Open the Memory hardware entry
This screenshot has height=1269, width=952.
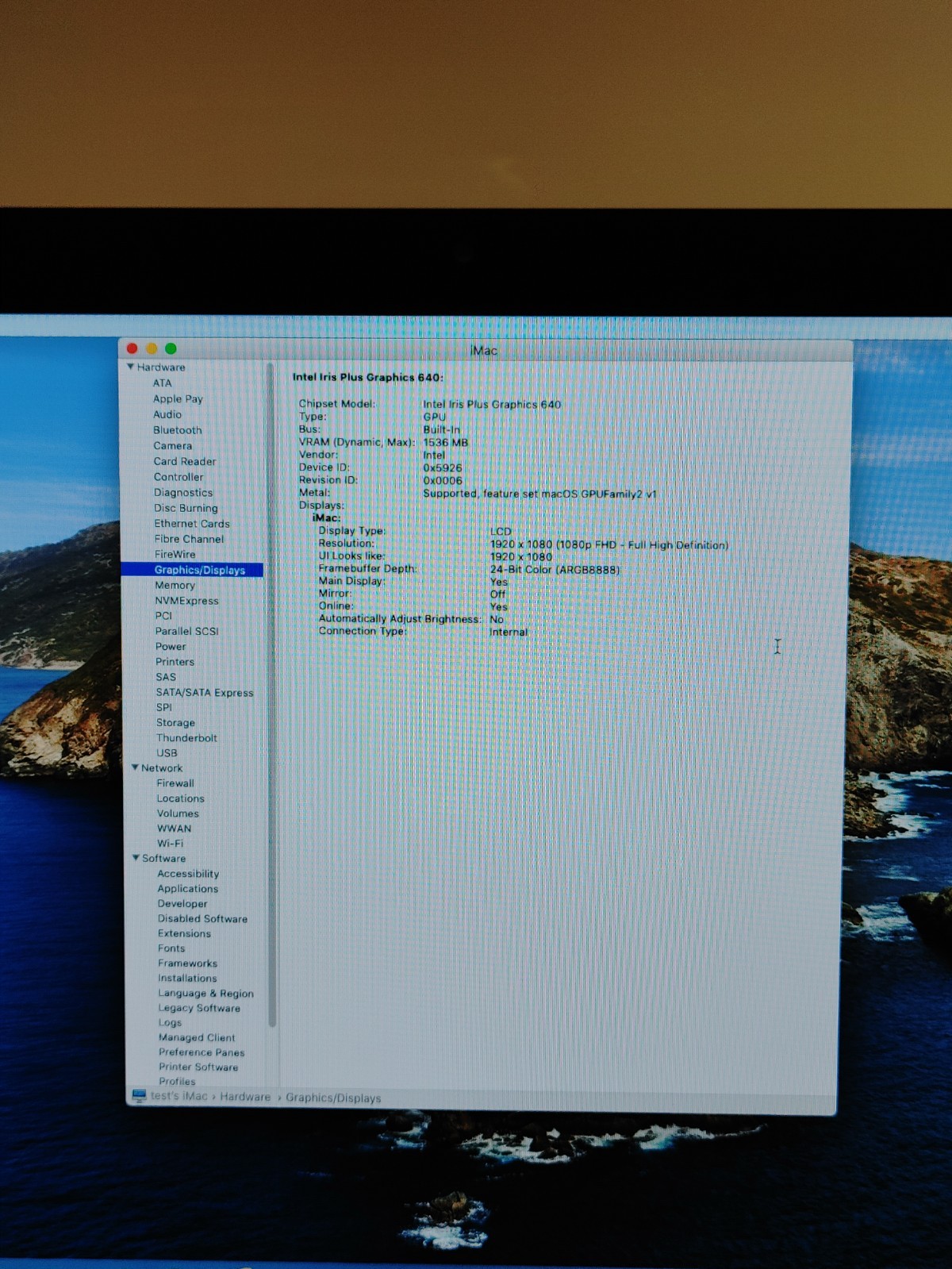point(175,585)
